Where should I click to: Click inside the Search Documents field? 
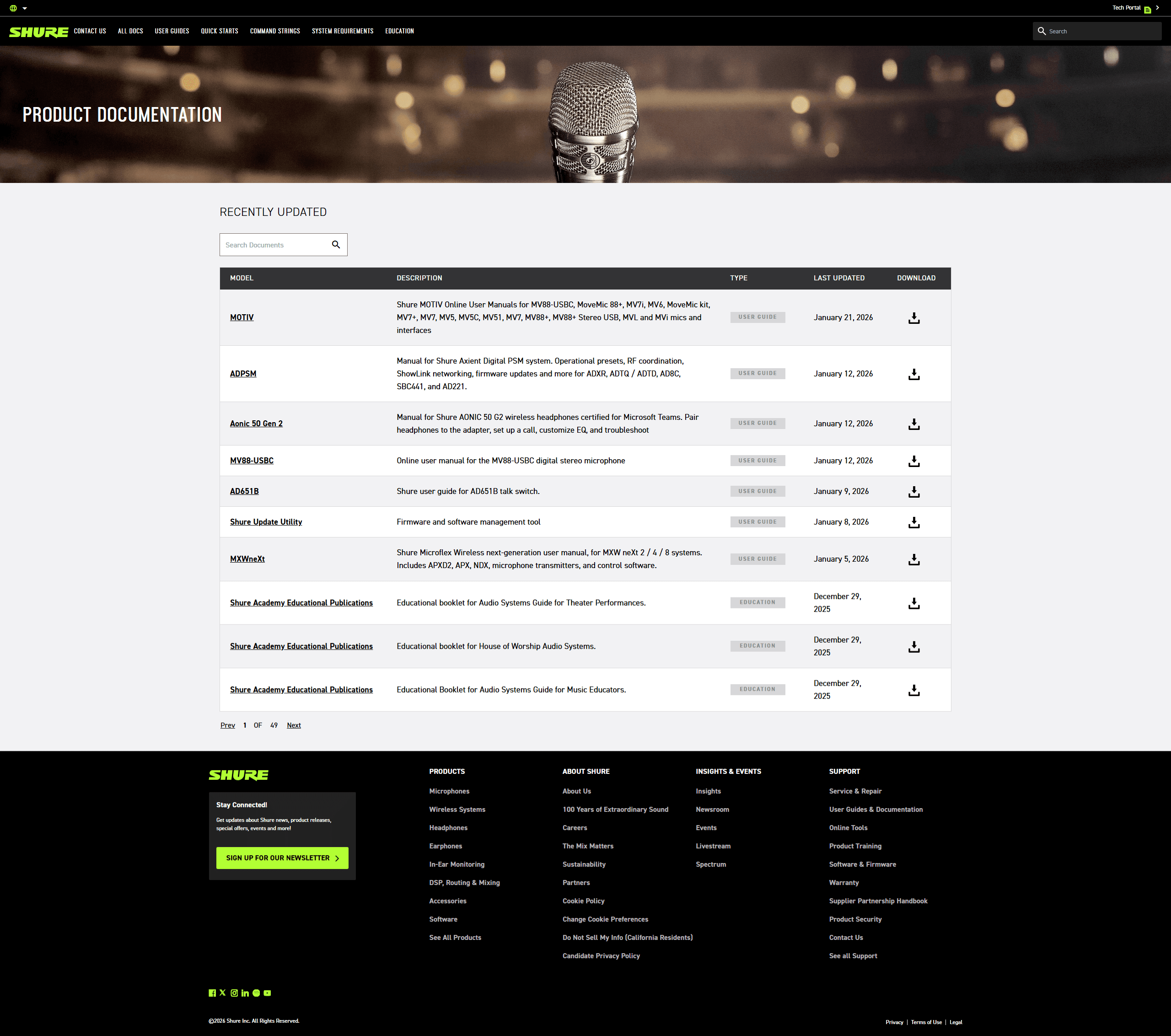click(x=269, y=245)
